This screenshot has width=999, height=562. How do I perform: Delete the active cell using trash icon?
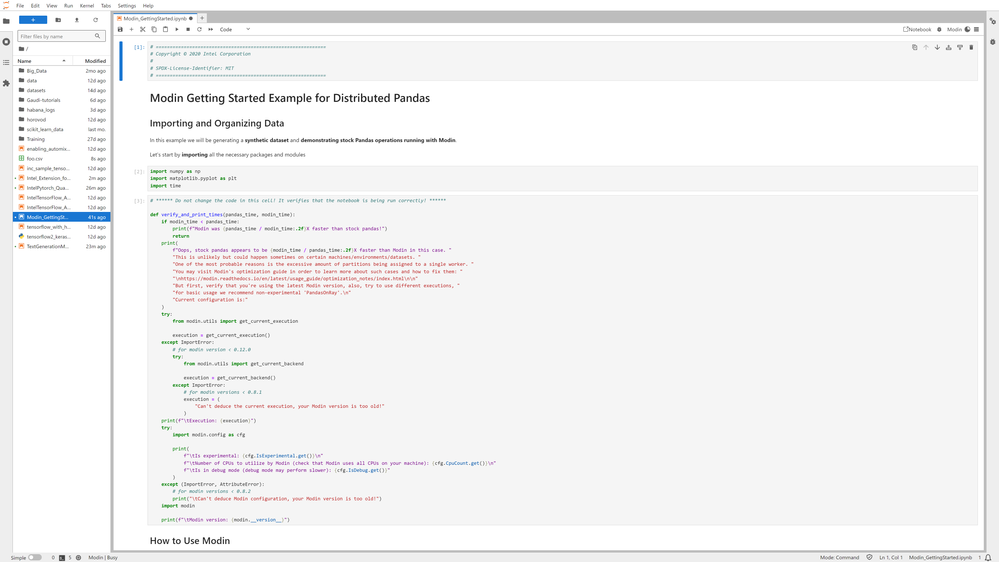click(971, 47)
